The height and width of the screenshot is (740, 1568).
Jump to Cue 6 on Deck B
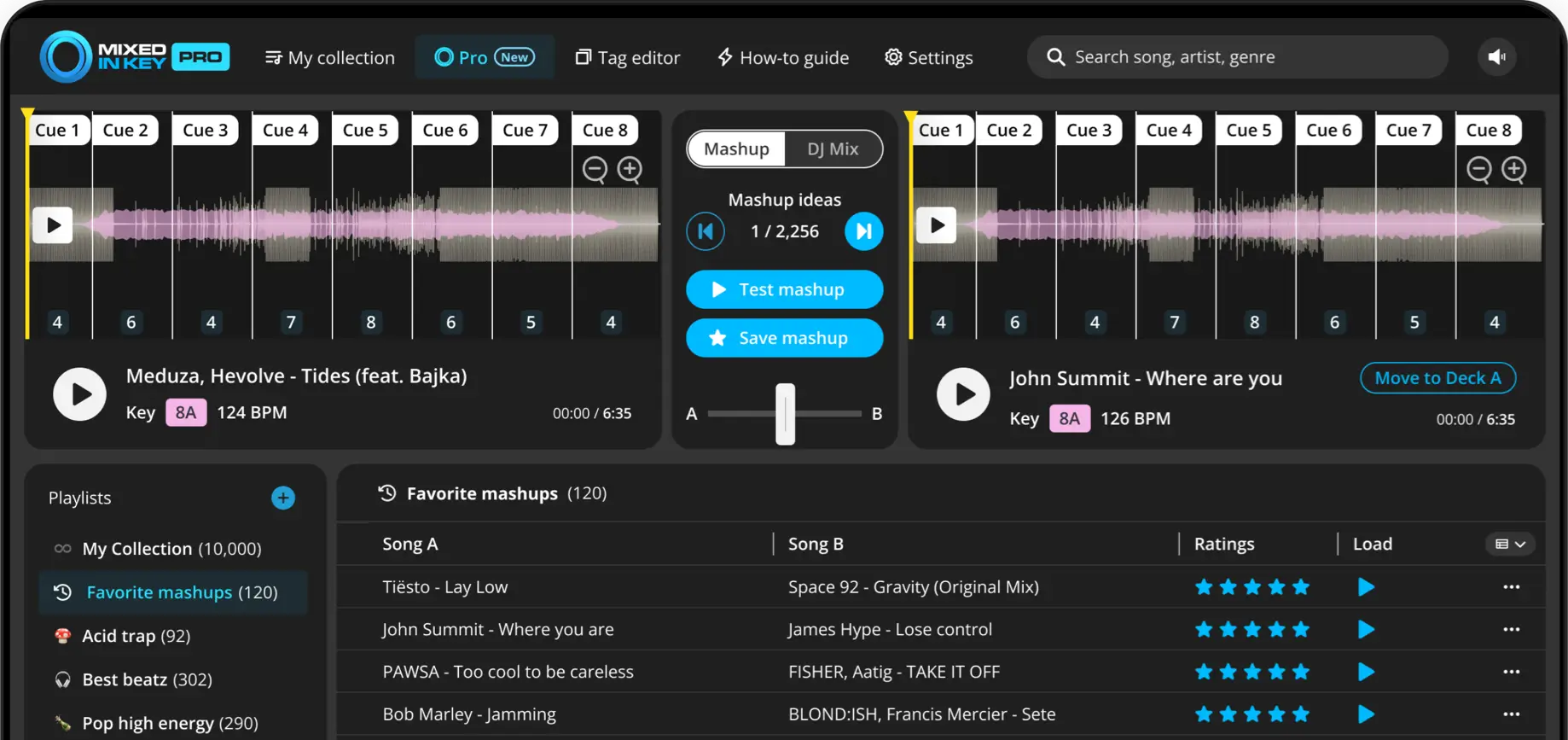click(1329, 130)
